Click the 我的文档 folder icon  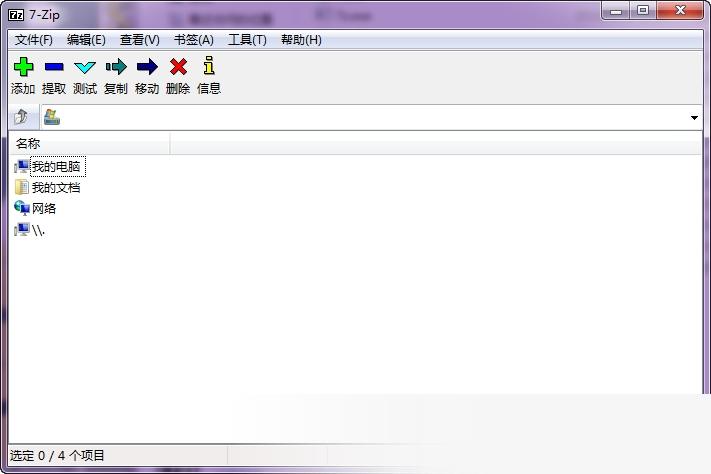[x=21, y=187]
